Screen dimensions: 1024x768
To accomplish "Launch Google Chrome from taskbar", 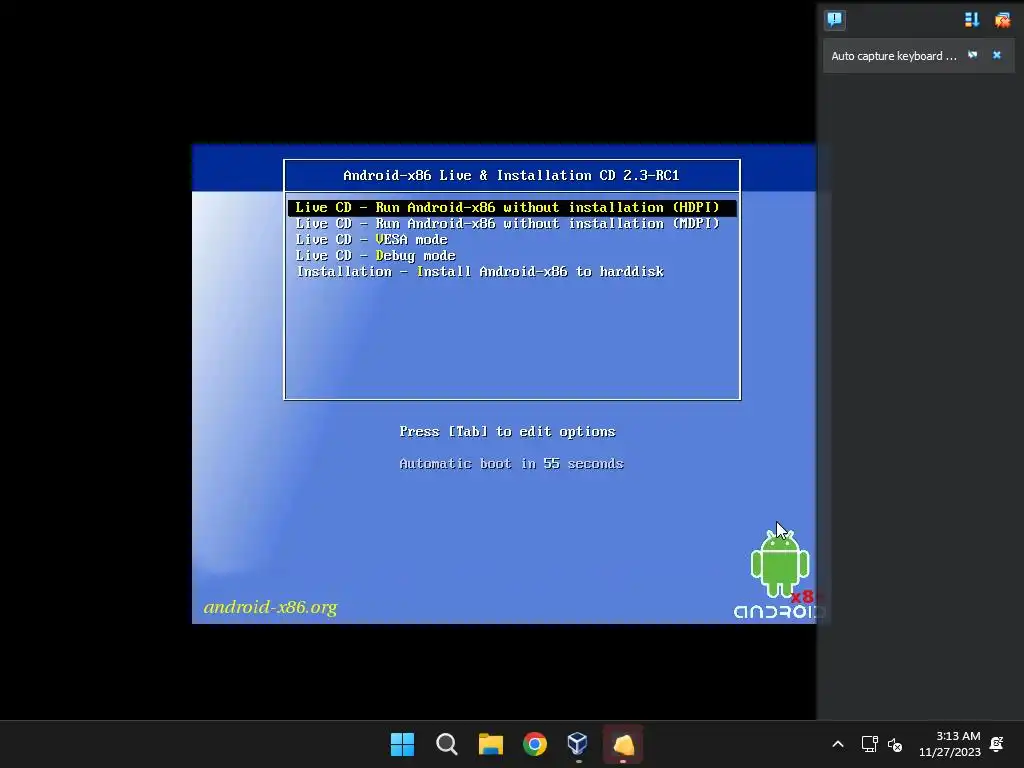I will [535, 744].
